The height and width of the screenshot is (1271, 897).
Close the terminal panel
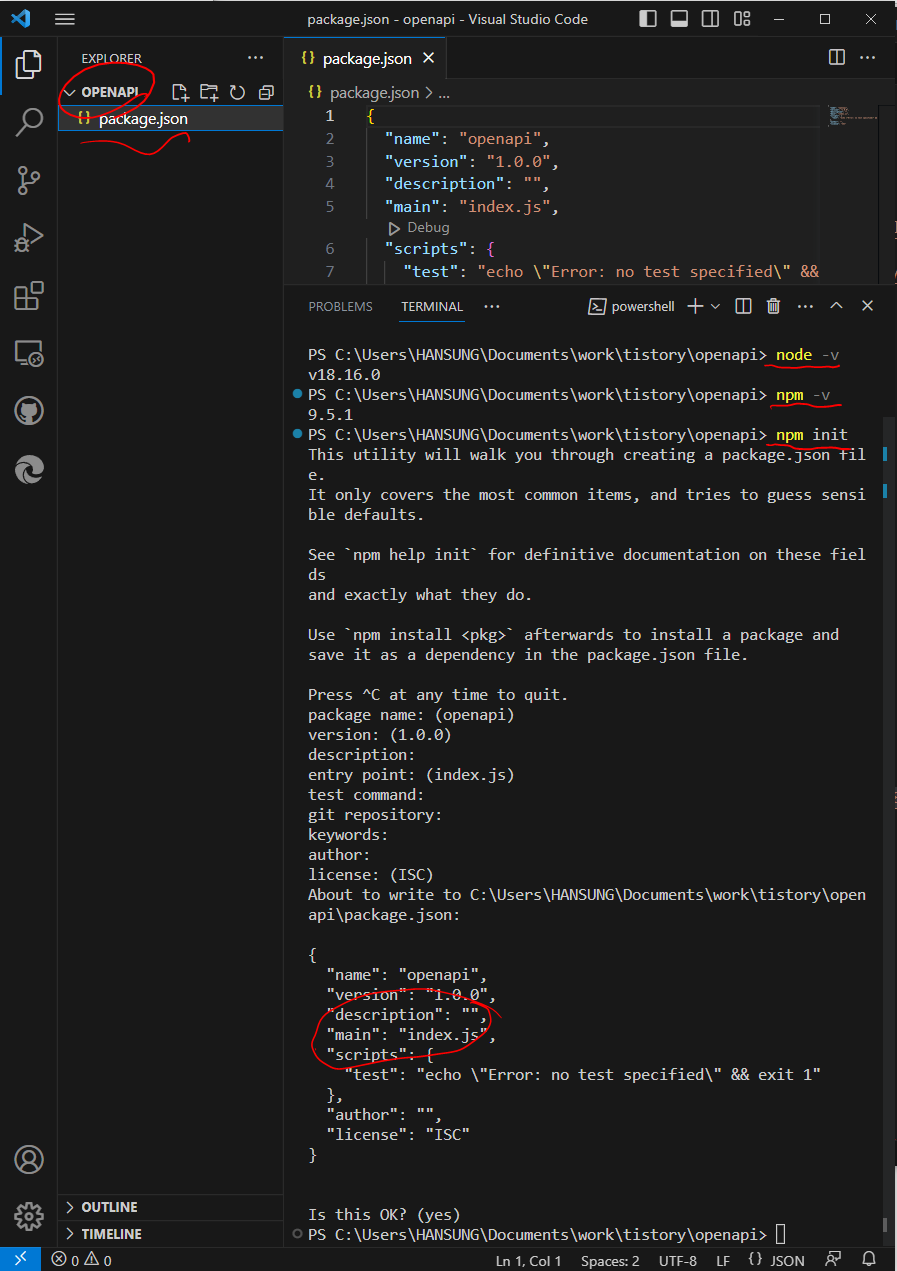click(867, 306)
